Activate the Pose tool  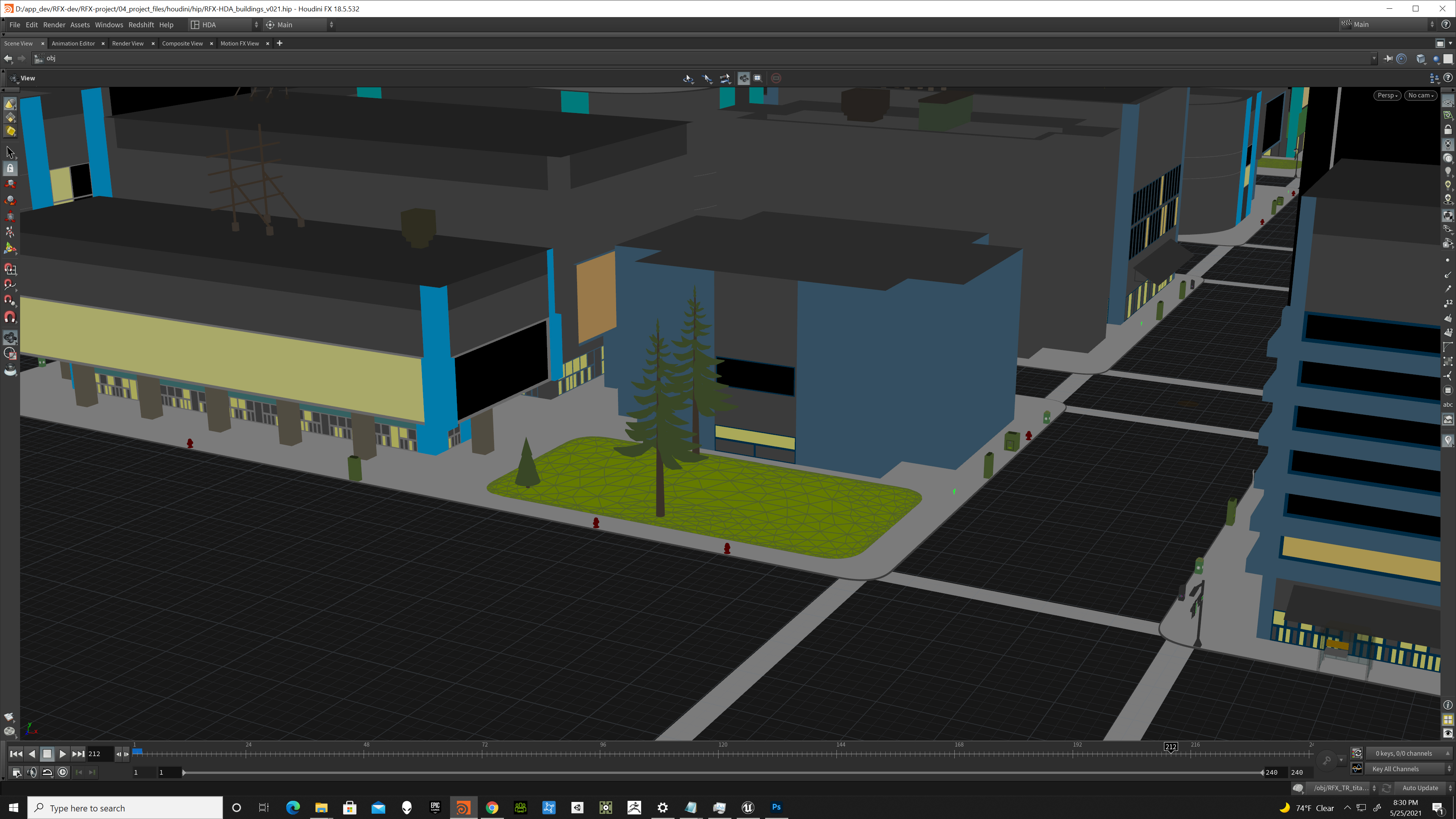pos(10,232)
